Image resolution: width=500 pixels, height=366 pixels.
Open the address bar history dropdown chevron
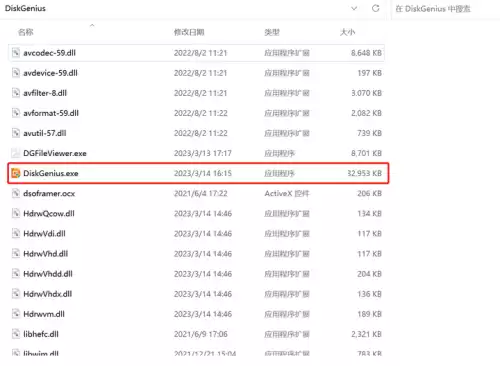click(x=354, y=8)
